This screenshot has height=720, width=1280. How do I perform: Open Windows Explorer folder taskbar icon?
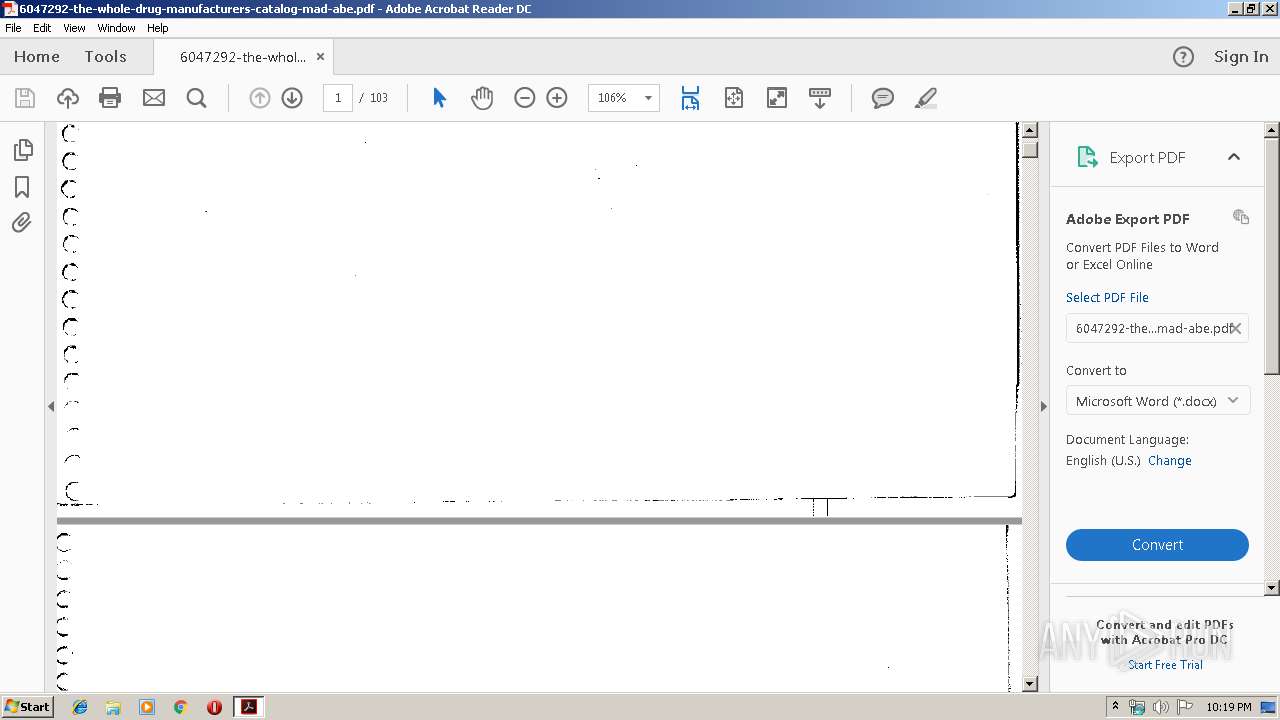[113, 707]
